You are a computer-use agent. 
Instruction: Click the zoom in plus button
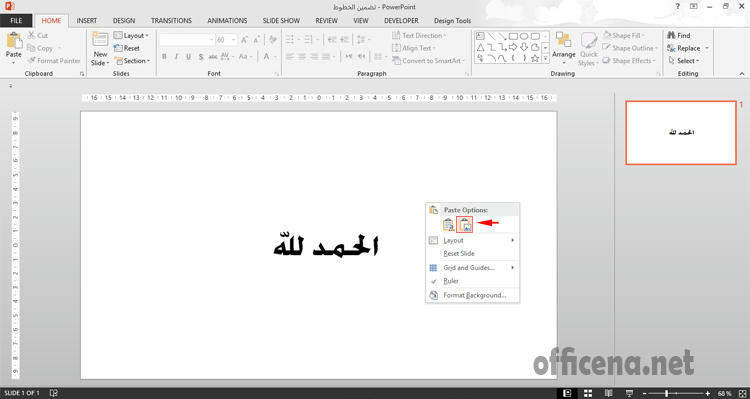tap(707, 393)
